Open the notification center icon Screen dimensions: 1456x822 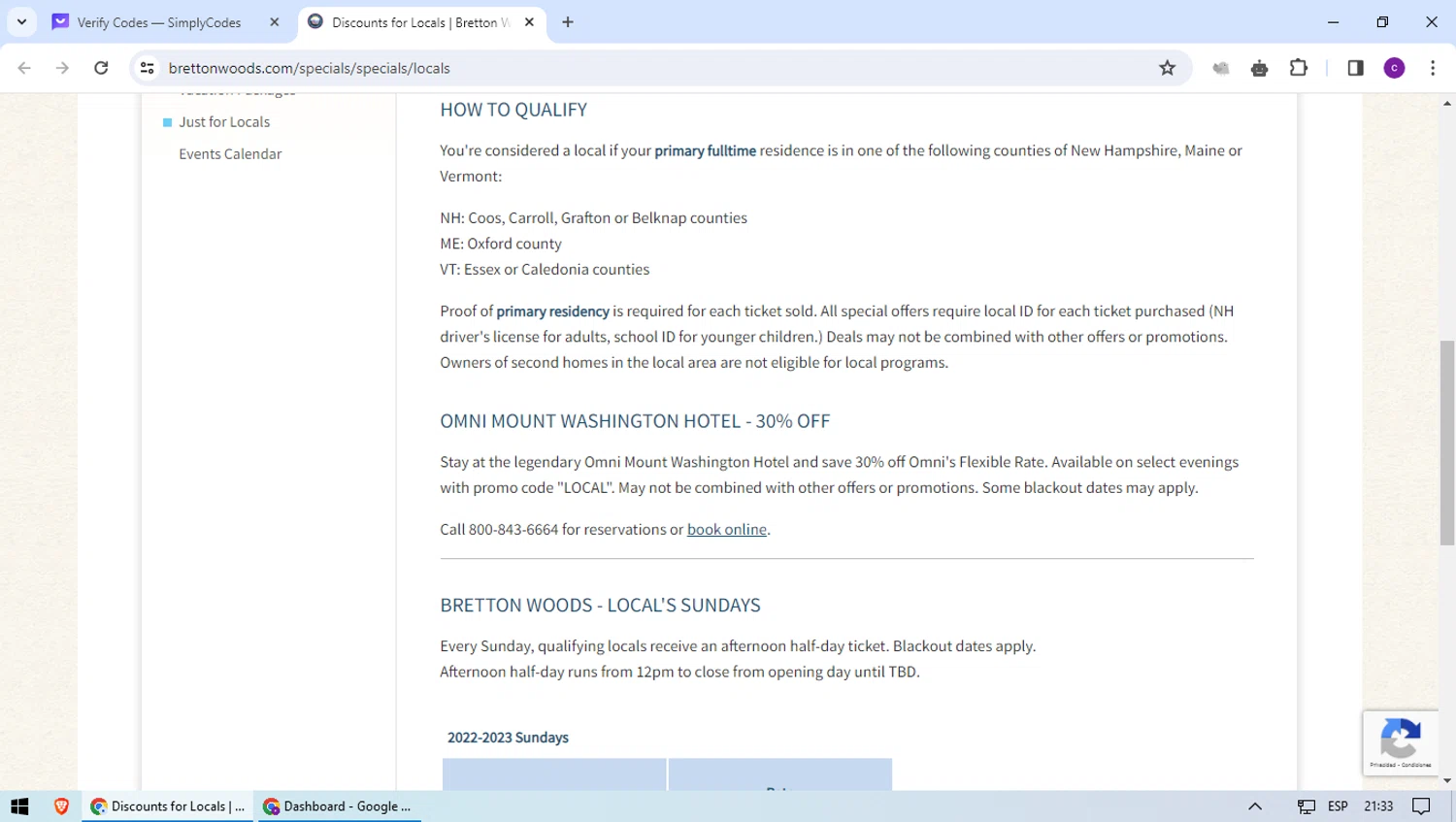(1422, 806)
